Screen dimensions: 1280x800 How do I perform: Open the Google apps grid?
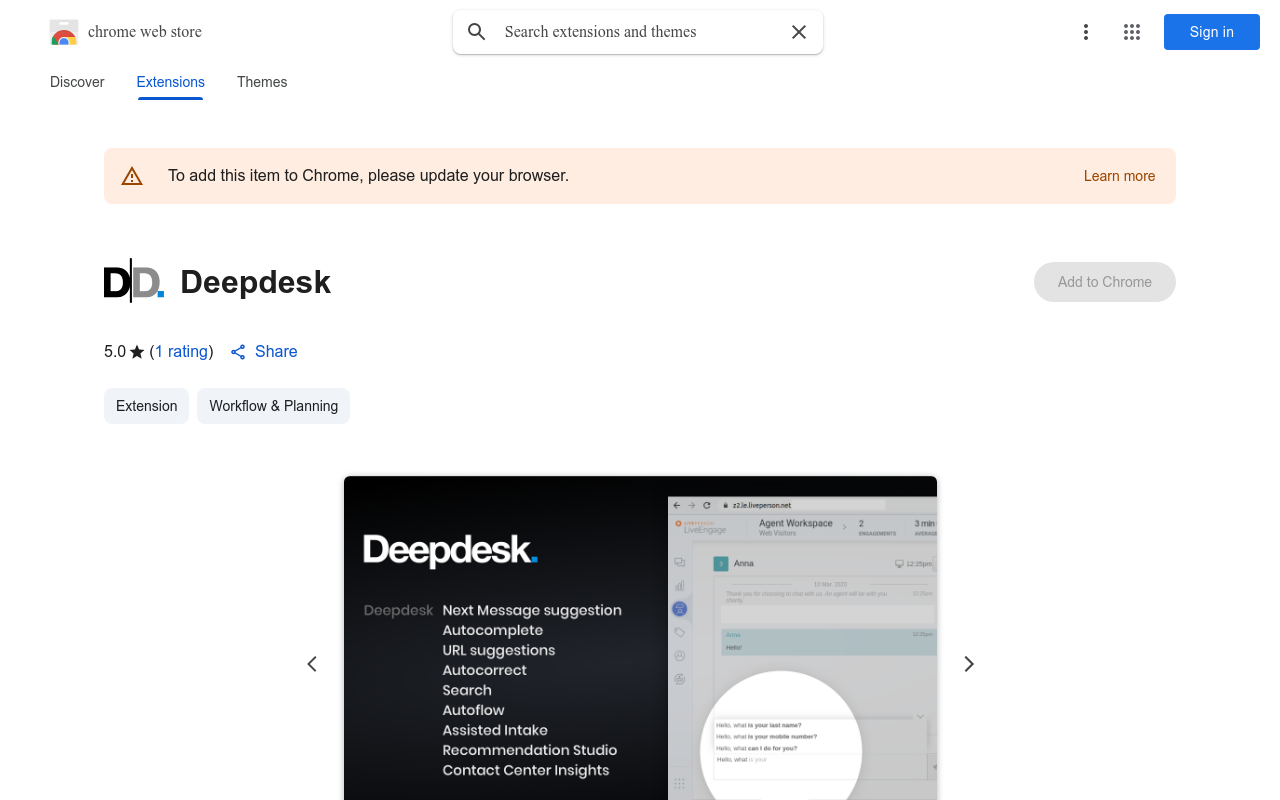click(1132, 32)
